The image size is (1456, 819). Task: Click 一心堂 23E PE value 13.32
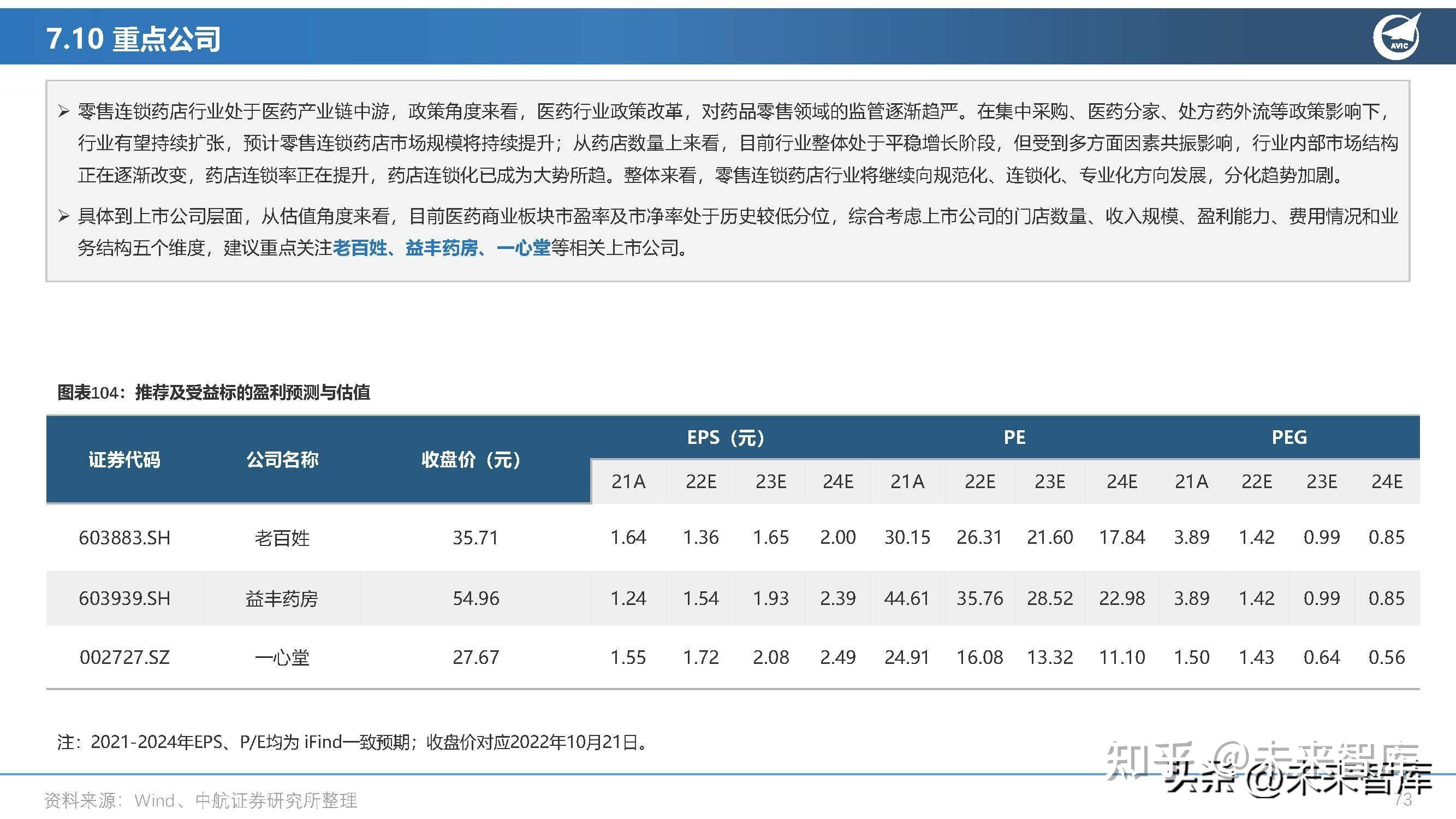click(x=1050, y=657)
